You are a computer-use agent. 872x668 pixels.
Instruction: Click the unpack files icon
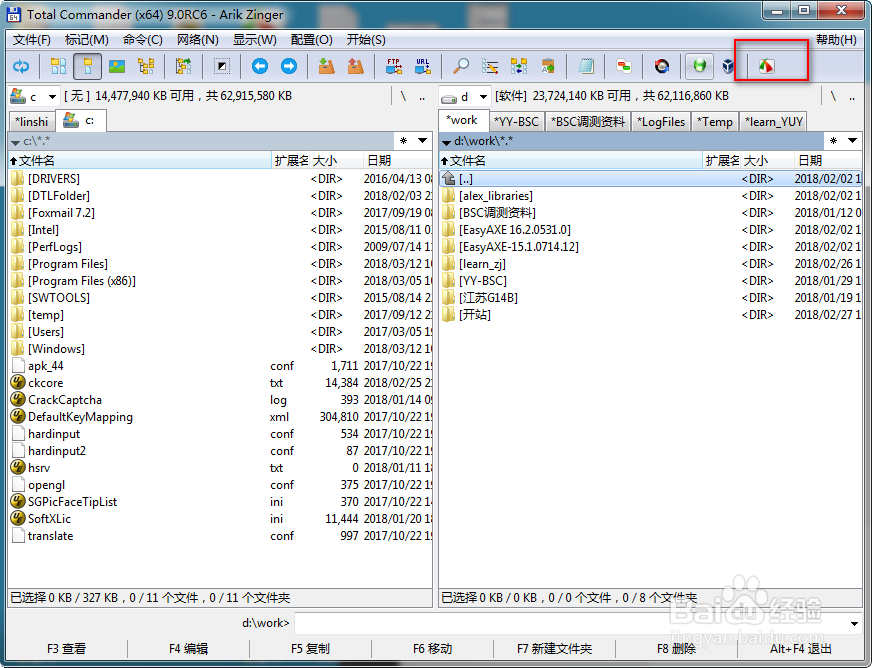tap(355, 67)
